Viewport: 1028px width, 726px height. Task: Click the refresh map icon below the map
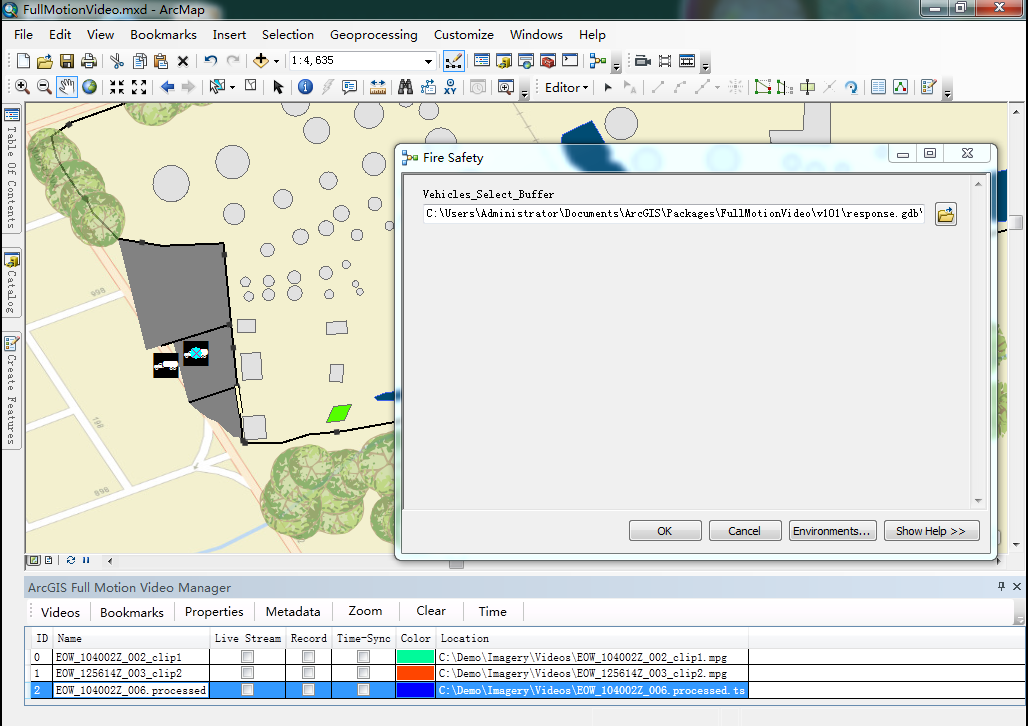click(71, 560)
